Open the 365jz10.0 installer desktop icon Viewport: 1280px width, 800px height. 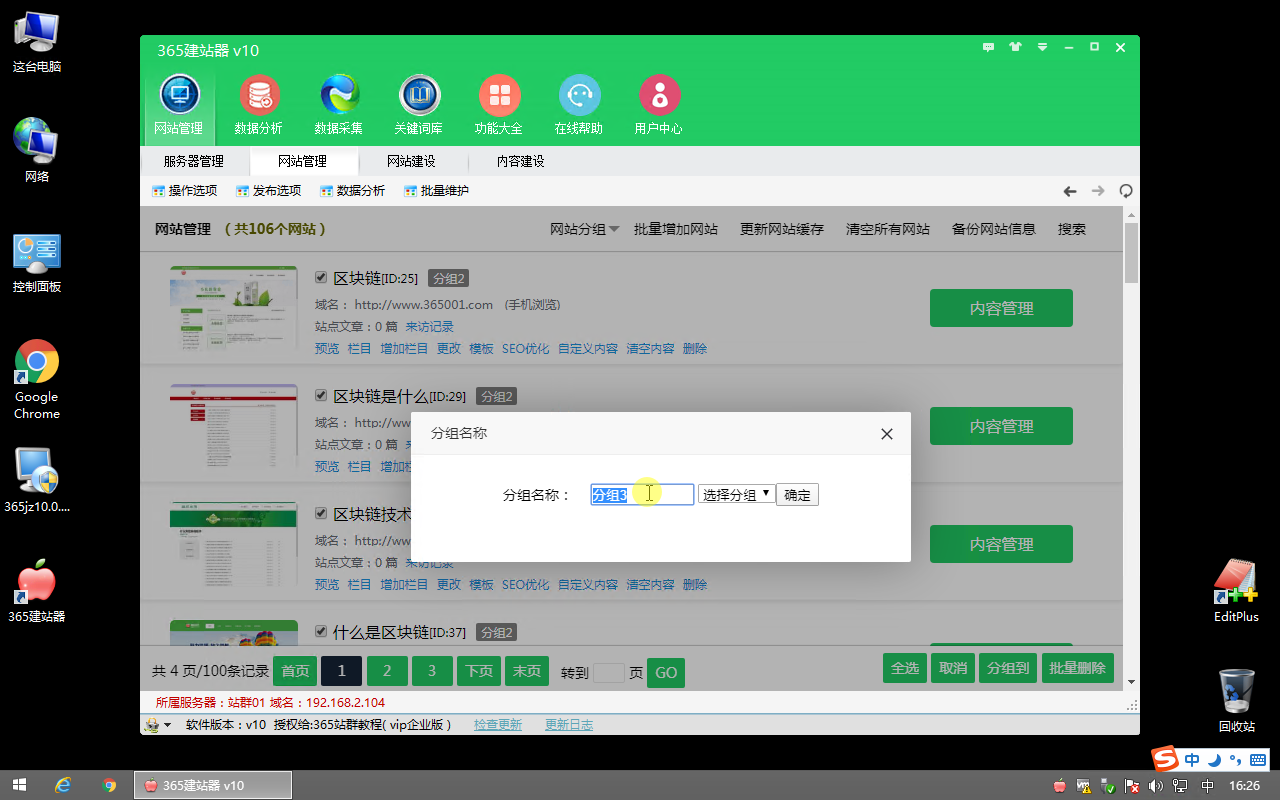click(x=37, y=480)
